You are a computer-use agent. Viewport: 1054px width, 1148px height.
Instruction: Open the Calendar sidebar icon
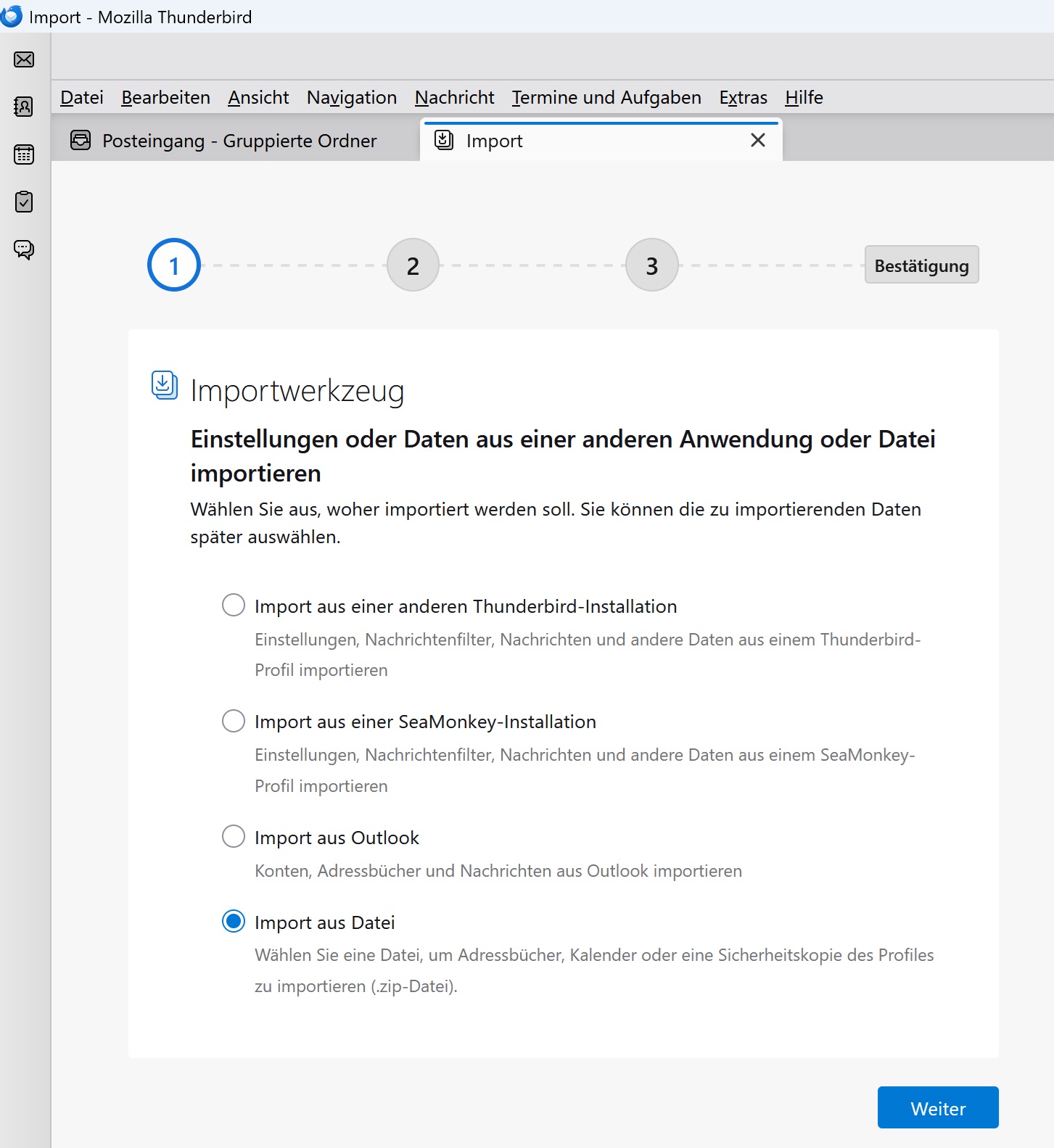click(24, 154)
